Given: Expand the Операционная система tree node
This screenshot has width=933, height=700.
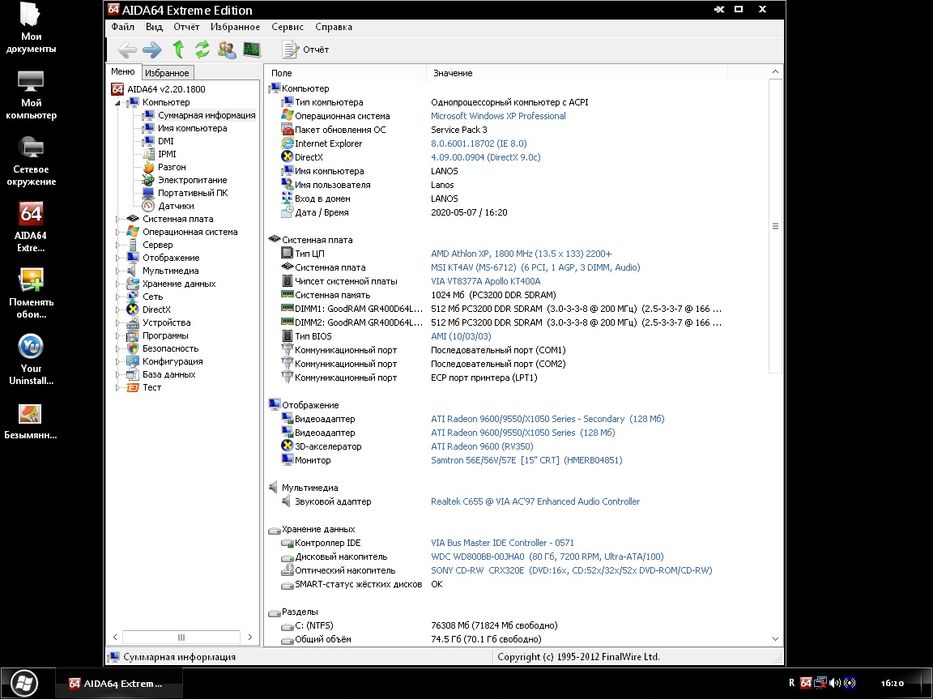Looking at the screenshot, I should [117, 232].
